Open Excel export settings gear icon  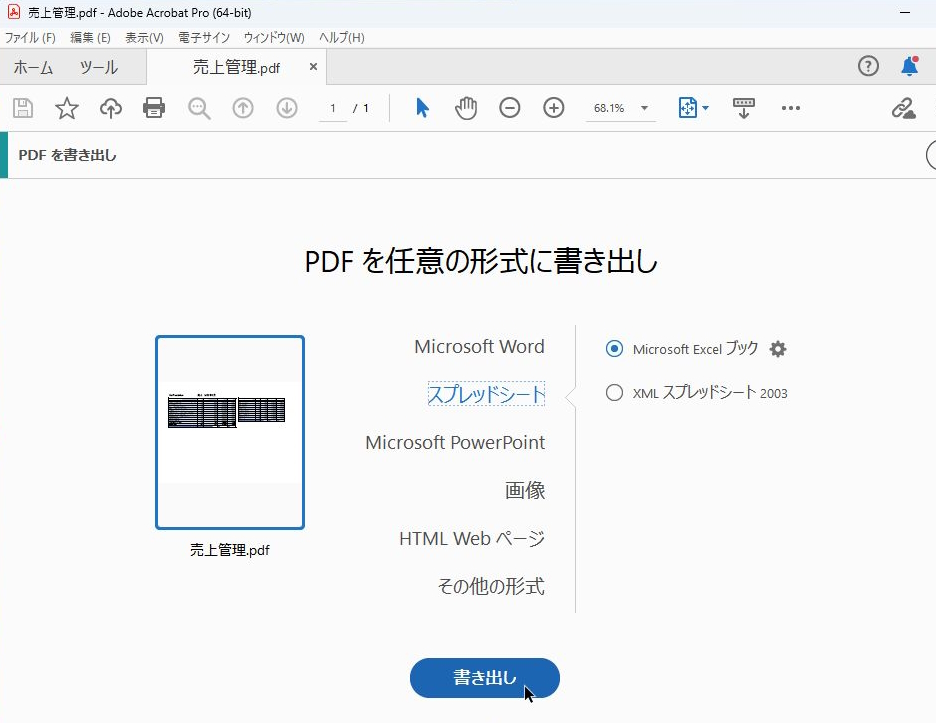click(x=777, y=349)
